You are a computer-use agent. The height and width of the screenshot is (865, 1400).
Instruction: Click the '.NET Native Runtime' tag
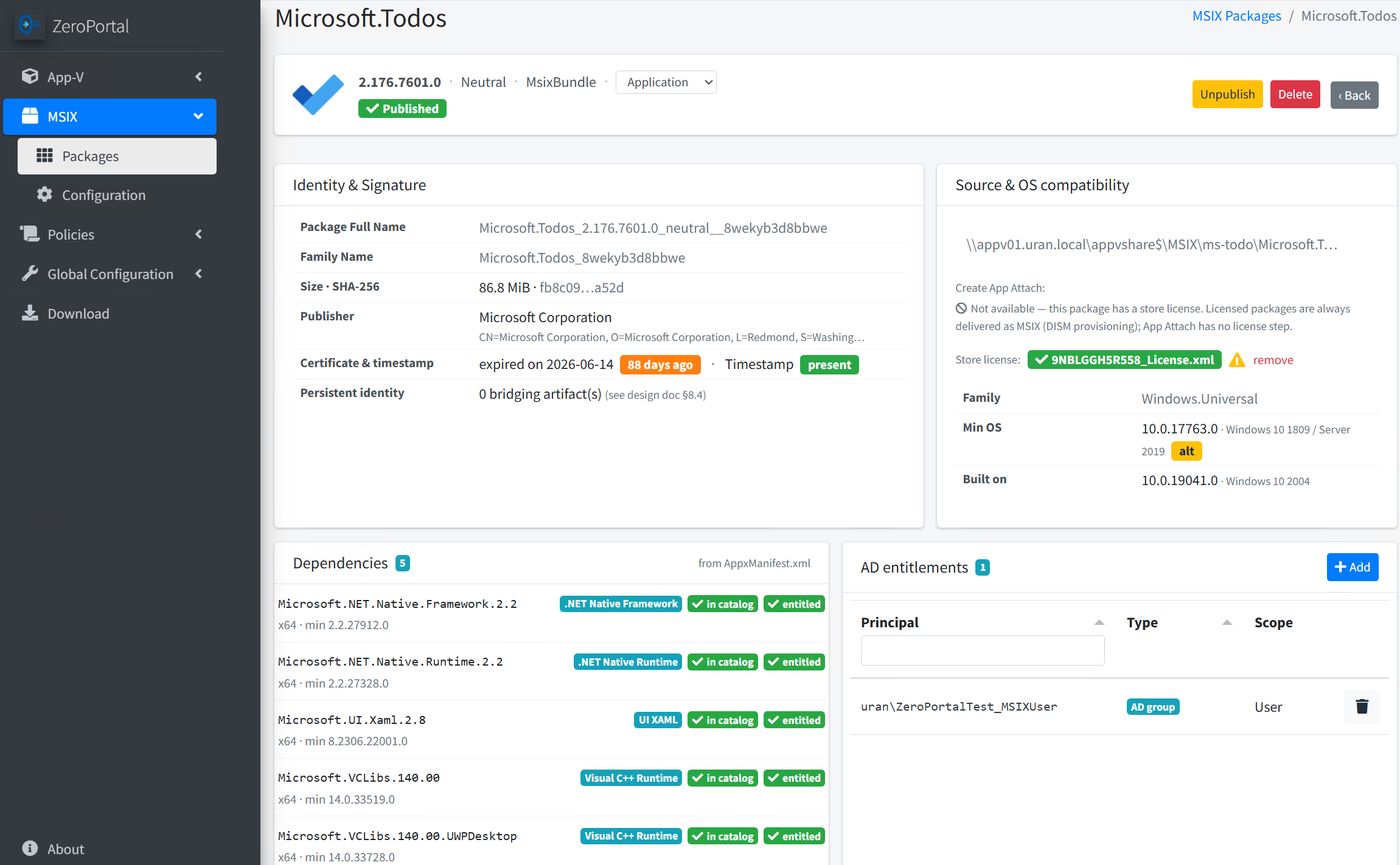coord(628,662)
